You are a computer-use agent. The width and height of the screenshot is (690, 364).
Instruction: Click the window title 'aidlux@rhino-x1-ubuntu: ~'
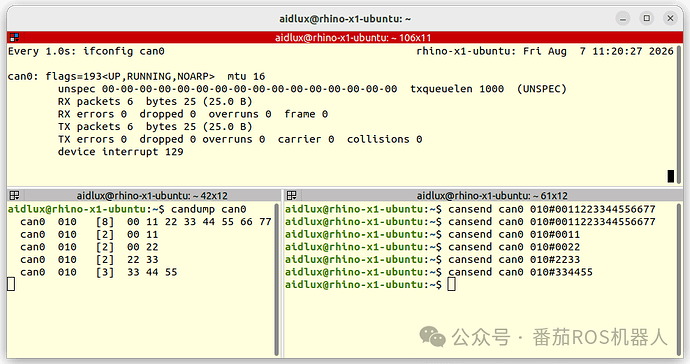pos(345,19)
